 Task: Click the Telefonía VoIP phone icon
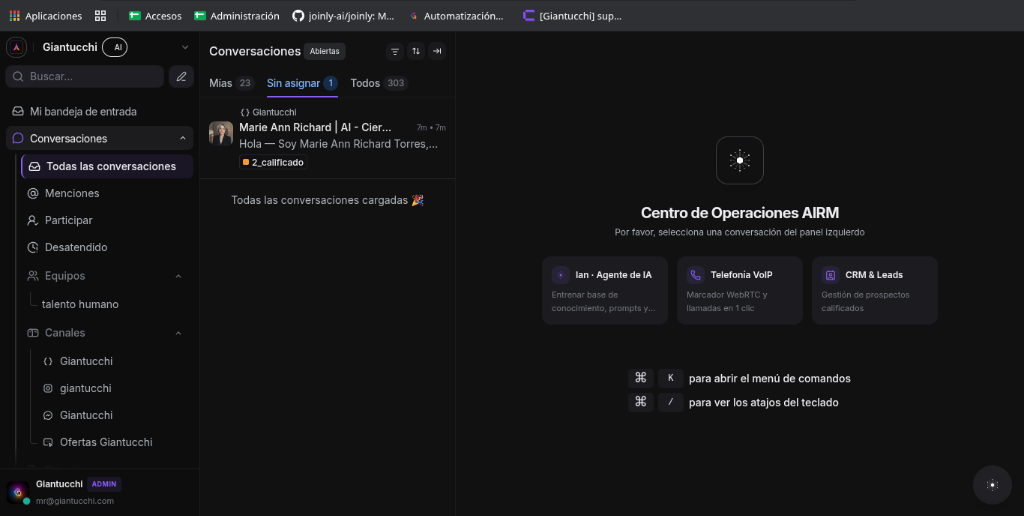point(696,275)
